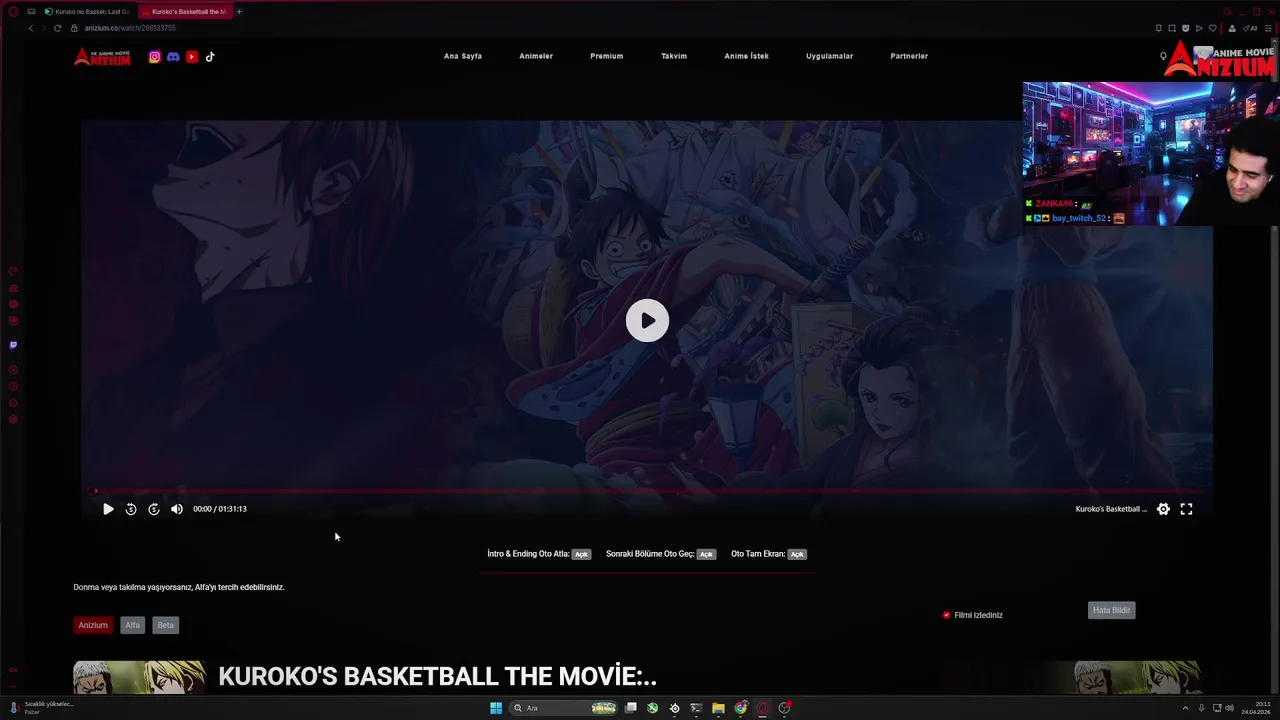Open the TikTok profile icon
Image resolution: width=1280 pixels, height=720 pixels.
(210, 57)
